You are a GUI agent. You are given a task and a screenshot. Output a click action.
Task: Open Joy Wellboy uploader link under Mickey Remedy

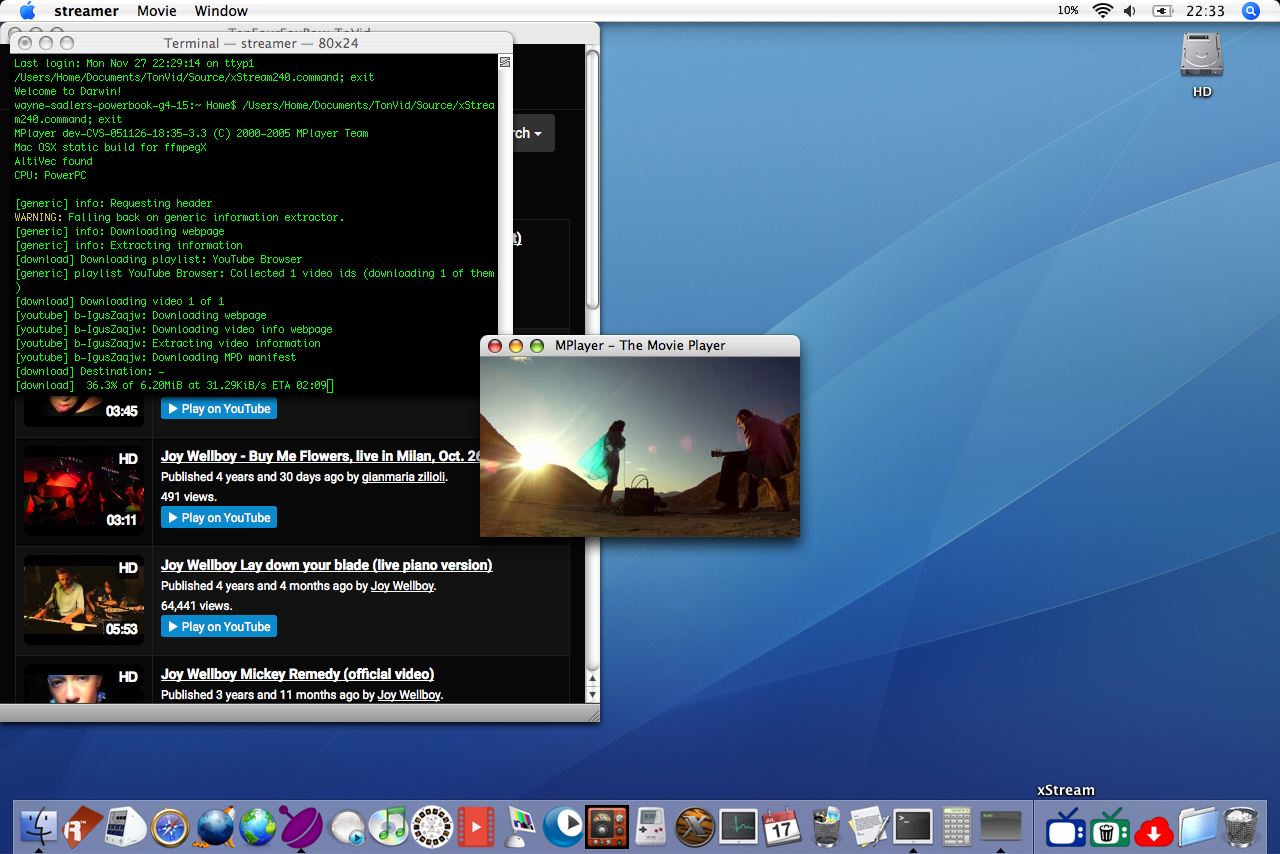tap(409, 695)
